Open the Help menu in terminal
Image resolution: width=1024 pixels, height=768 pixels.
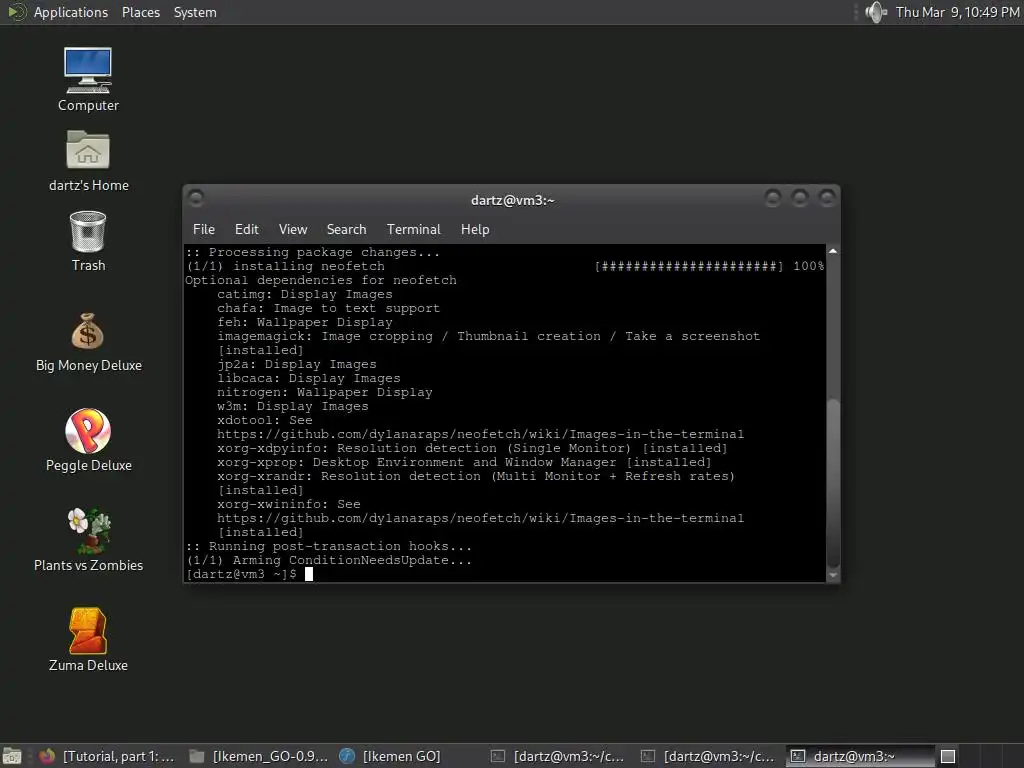tap(475, 229)
